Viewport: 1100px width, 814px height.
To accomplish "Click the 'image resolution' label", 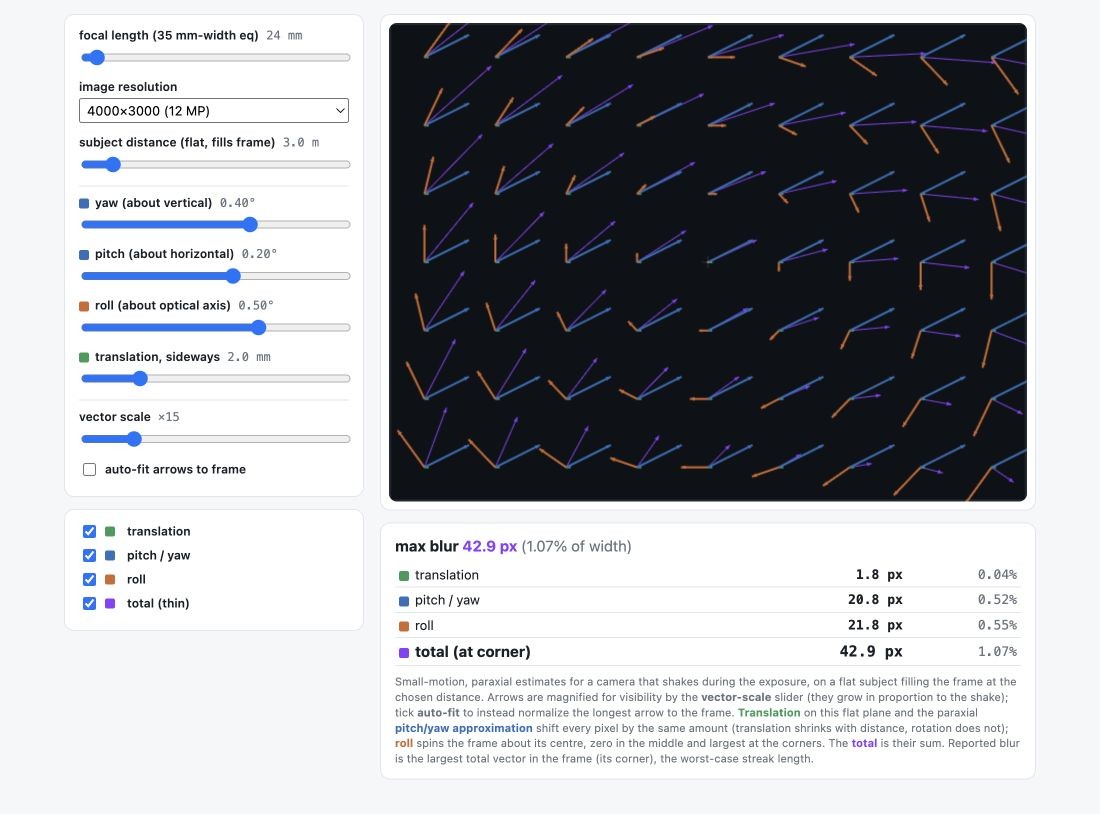I will pyautogui.click(x=128, y=87).
